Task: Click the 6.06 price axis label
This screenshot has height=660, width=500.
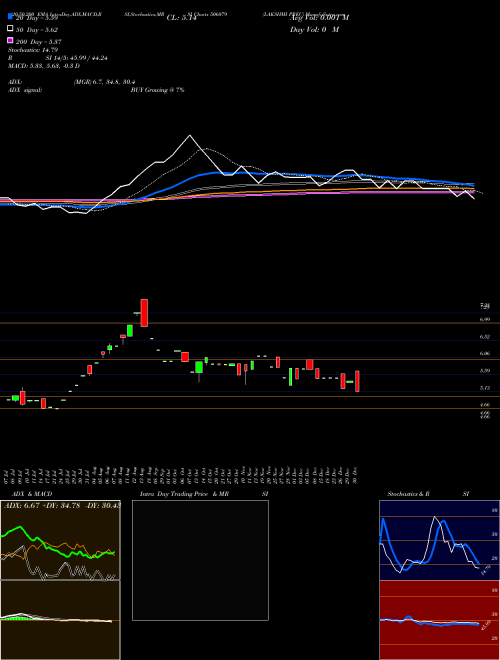Action: 484,354
